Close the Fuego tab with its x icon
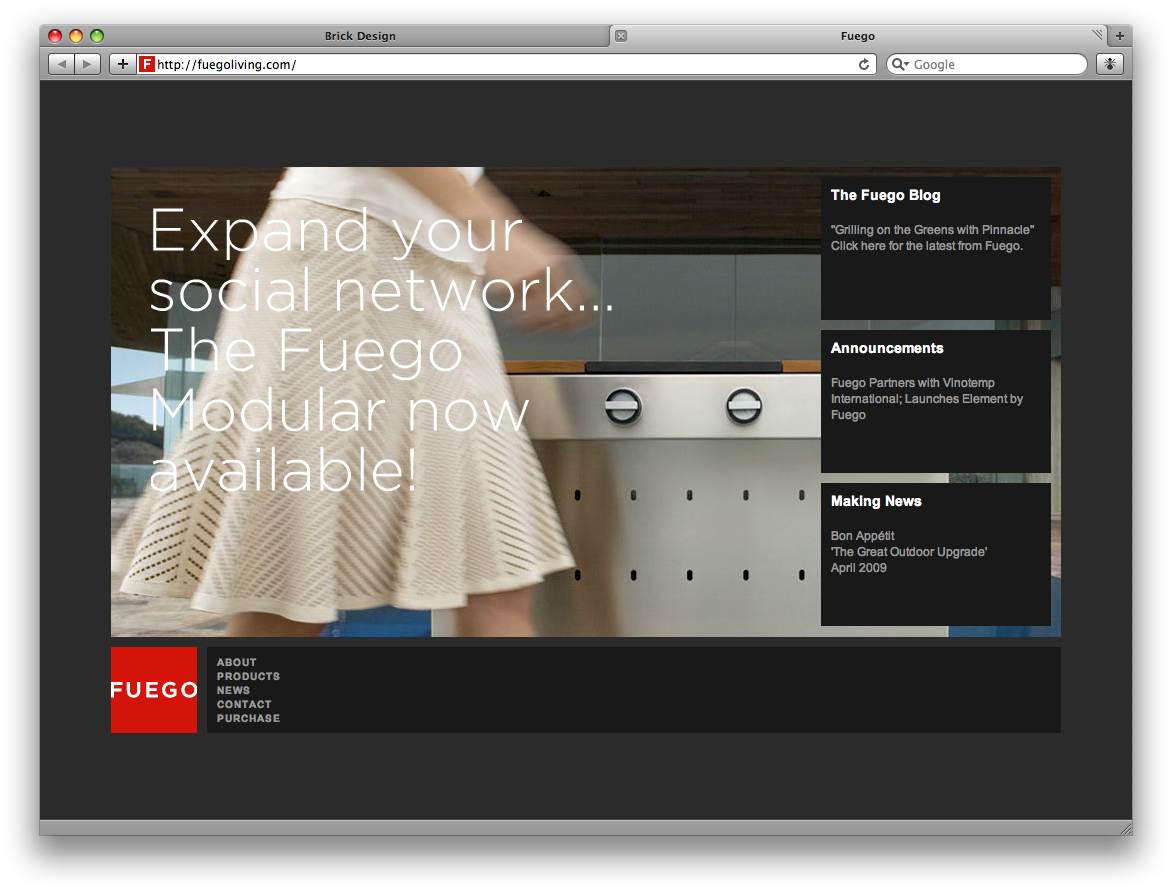The height and width of the screenshot is (890, 1172). coord(620,36)
